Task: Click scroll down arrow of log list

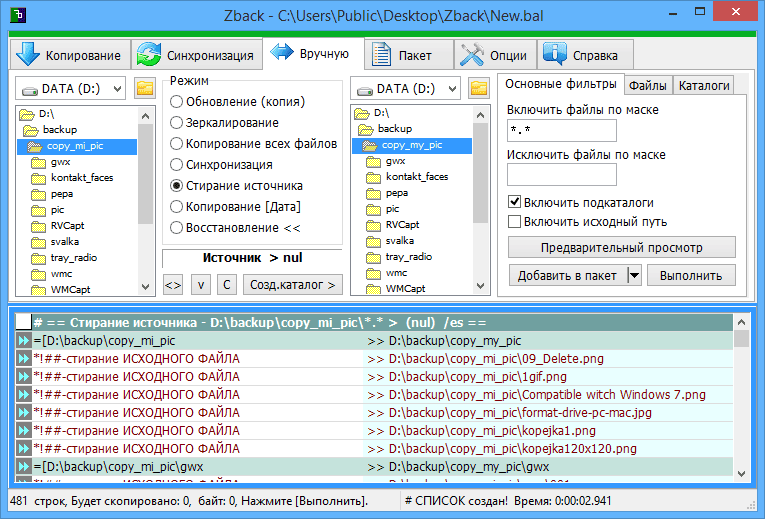Action: [x=742, y=473]
